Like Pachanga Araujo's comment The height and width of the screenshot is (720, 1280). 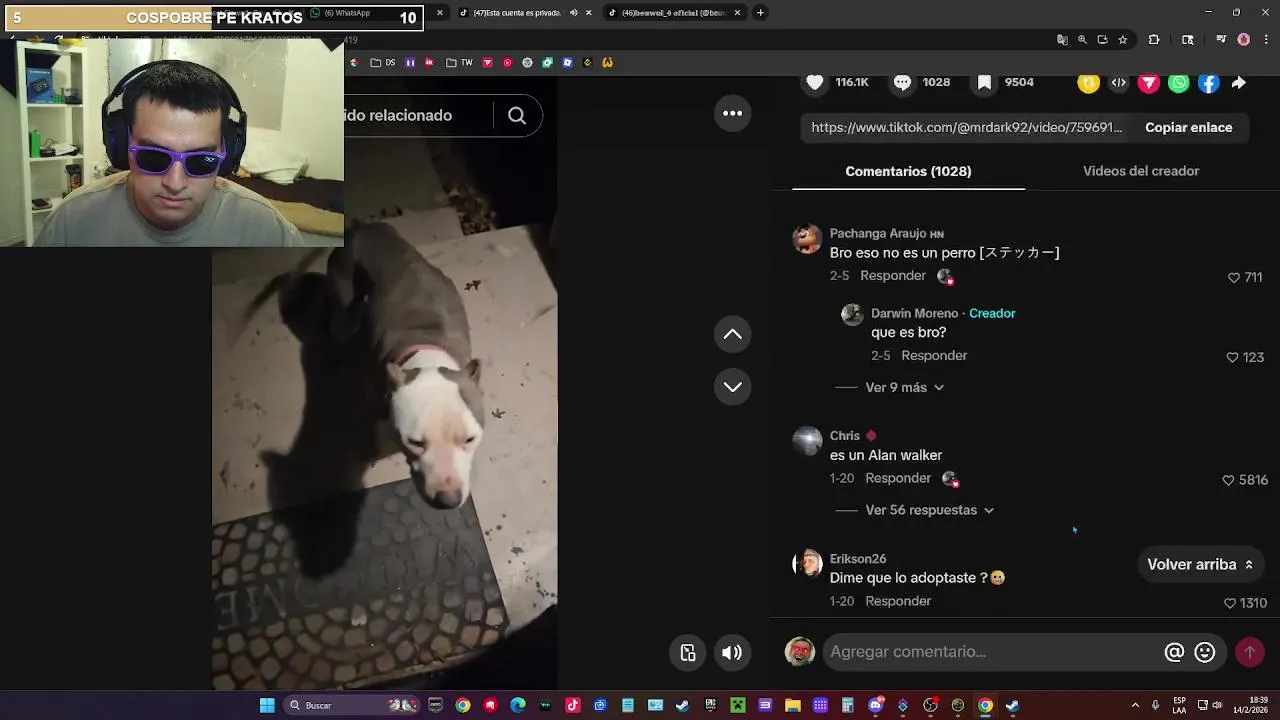pyautogui.click(x=1233, y=277)
